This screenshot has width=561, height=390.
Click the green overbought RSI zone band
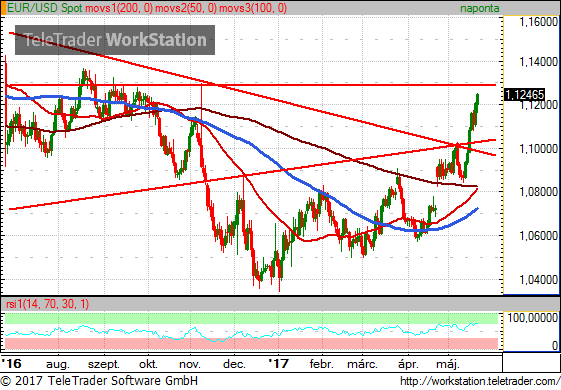click(x=251, y=318)
